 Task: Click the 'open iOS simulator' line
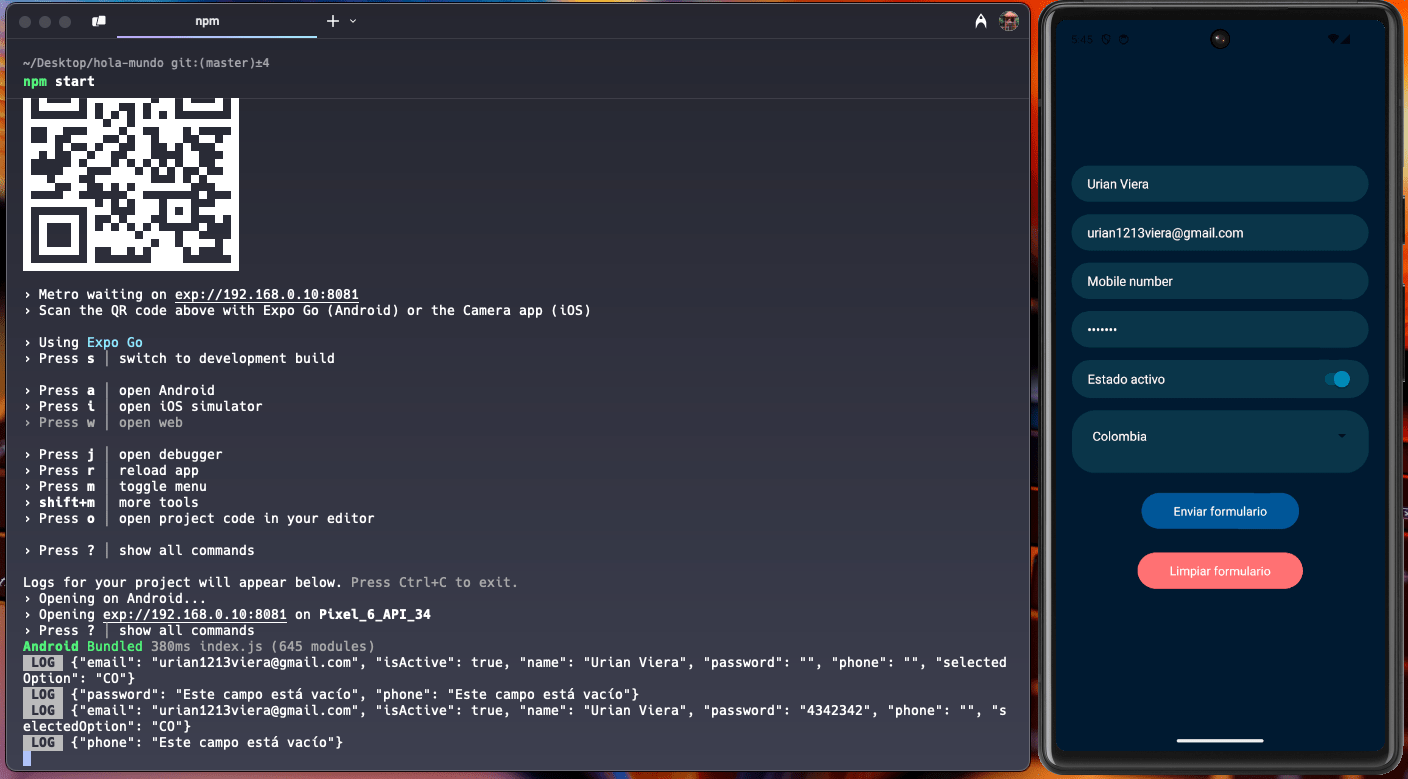click(x=143, y=407)
